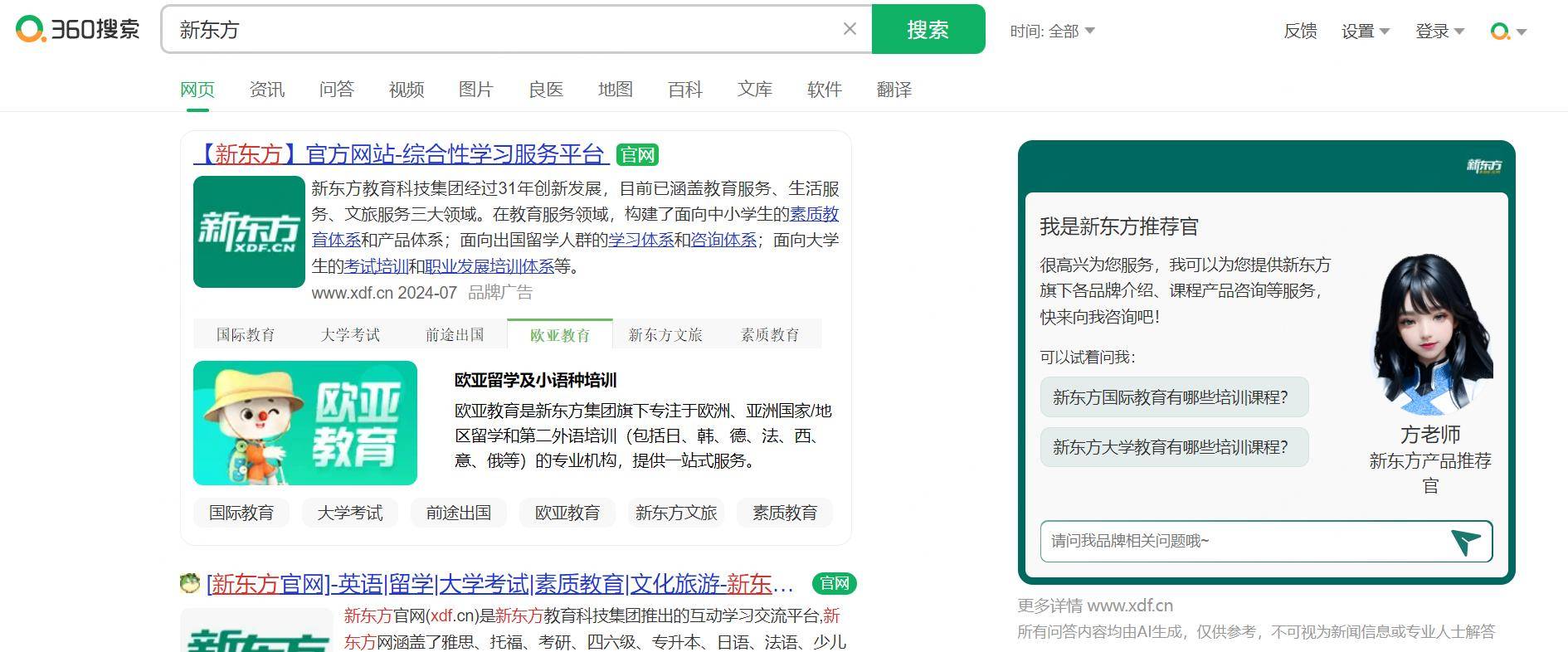
Task: Click the 品牌广告 label
Action: pos(500,293)
